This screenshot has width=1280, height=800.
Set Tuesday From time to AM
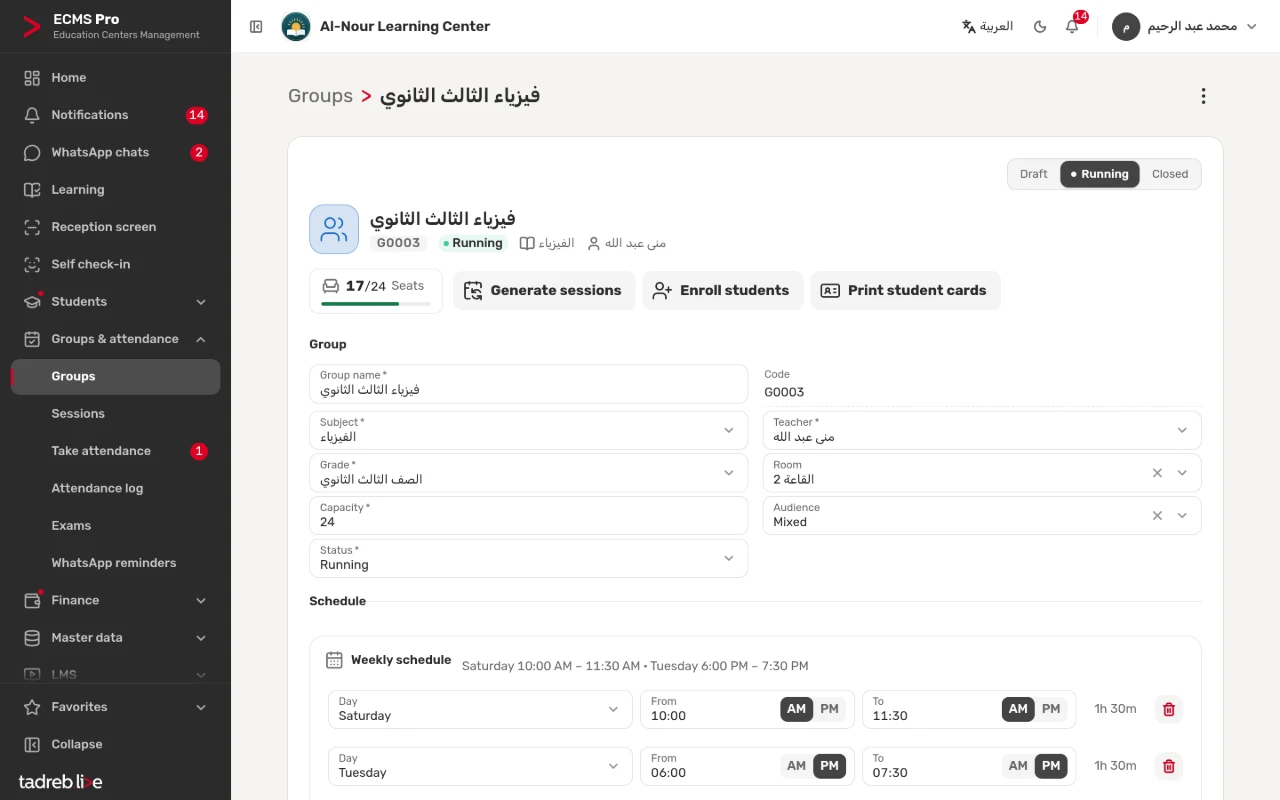tap(796, 766)
